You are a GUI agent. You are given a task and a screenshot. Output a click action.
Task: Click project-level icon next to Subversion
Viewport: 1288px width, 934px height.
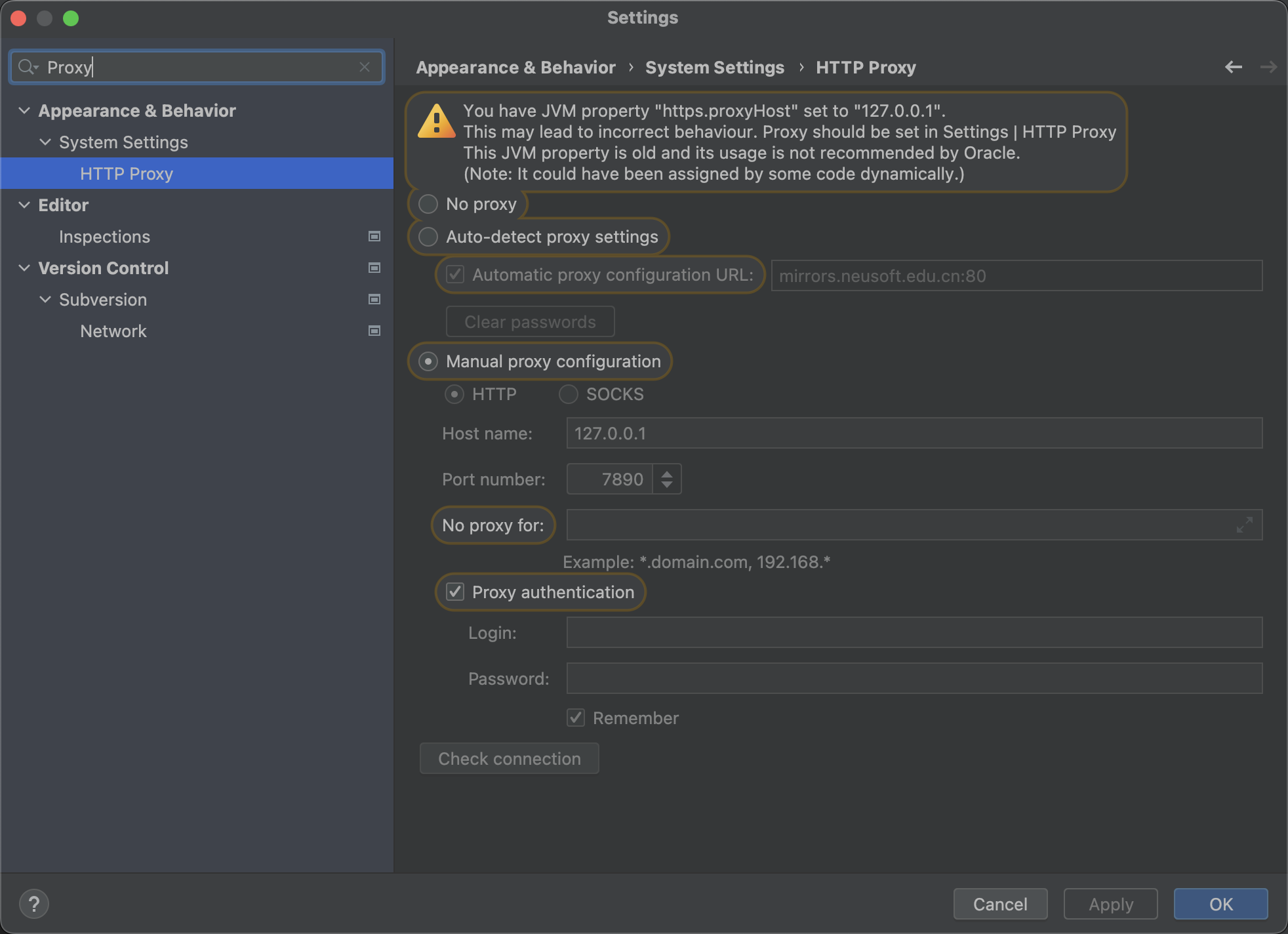point(374,299)
